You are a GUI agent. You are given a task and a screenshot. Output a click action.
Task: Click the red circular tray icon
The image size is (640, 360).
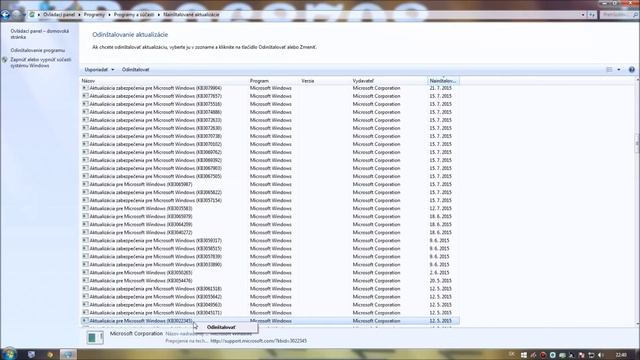click(x=543, y=355)
